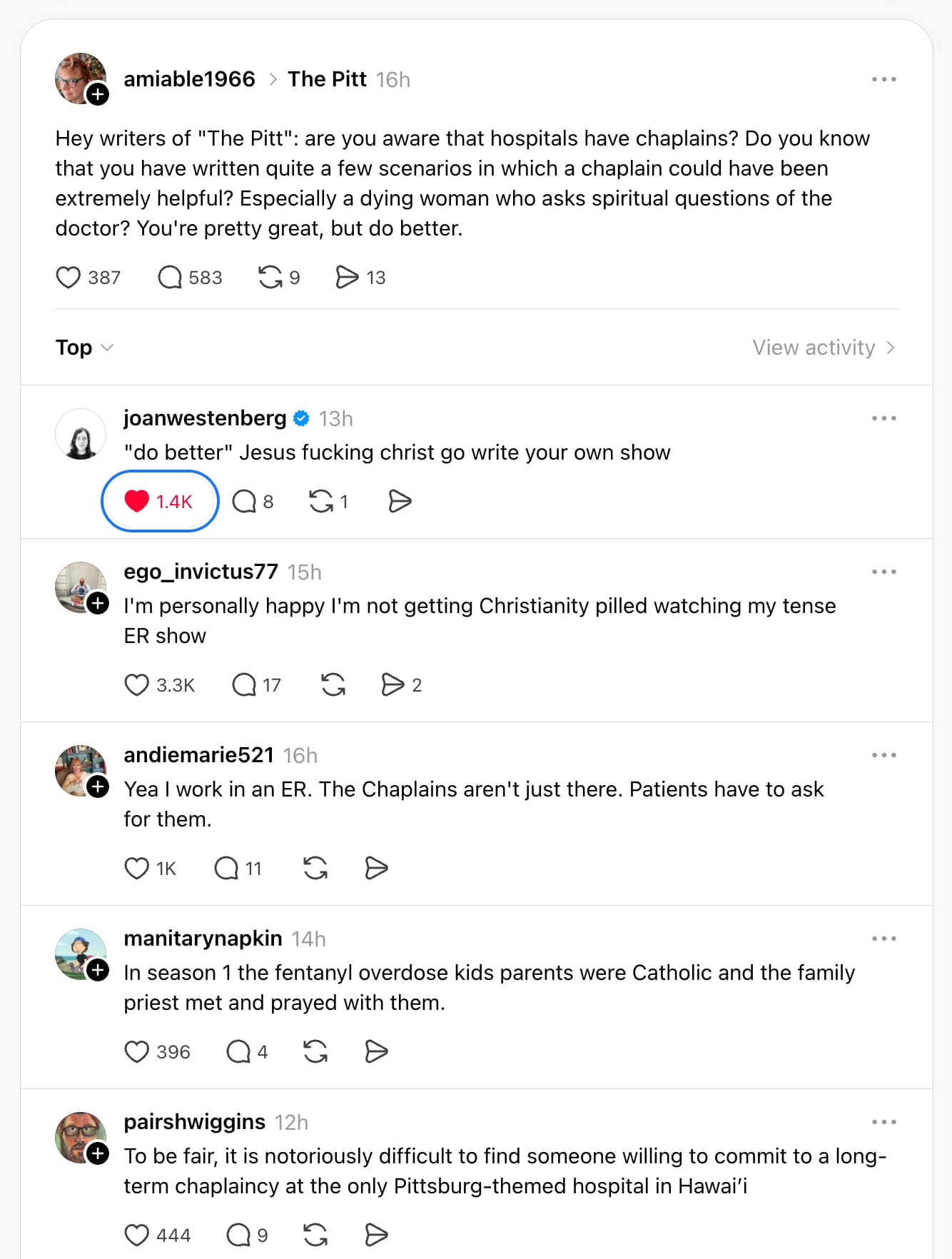The image size is (952, 1259).
Task: Like pairshwiggins' Hawai'i joke reply
Action: click(x=136, y=1235)
